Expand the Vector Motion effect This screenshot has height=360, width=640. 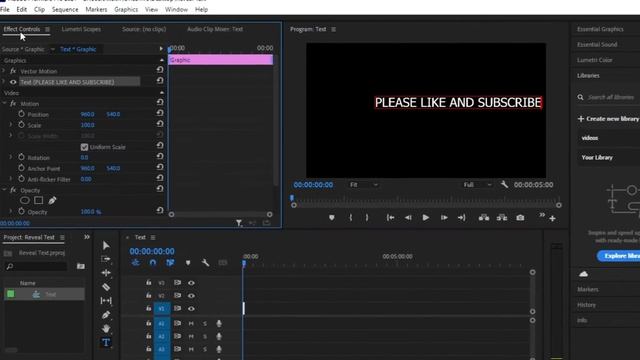tap(4, 71)
